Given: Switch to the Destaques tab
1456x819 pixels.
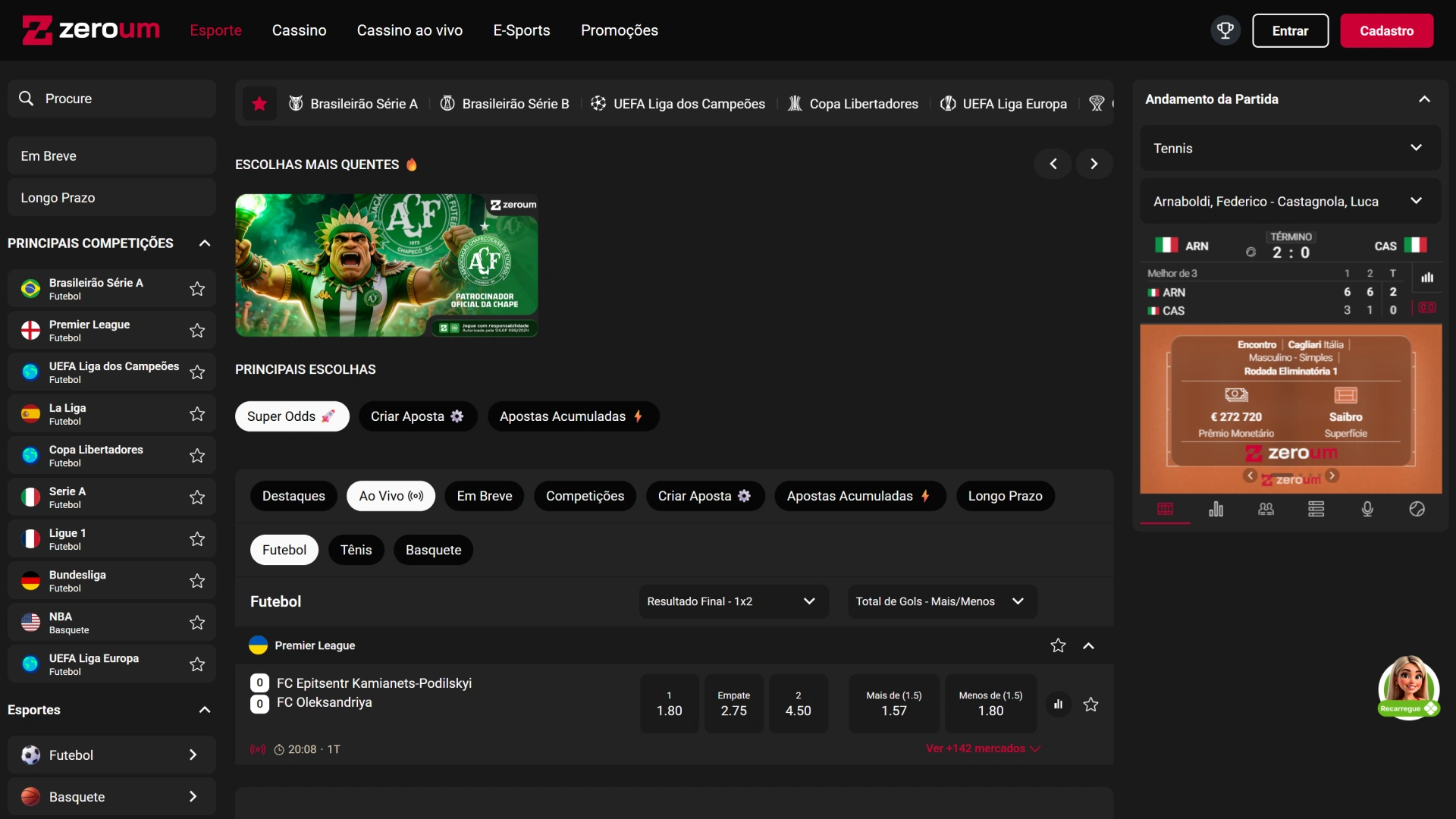Looking at the screenshot, I should 293,496.
